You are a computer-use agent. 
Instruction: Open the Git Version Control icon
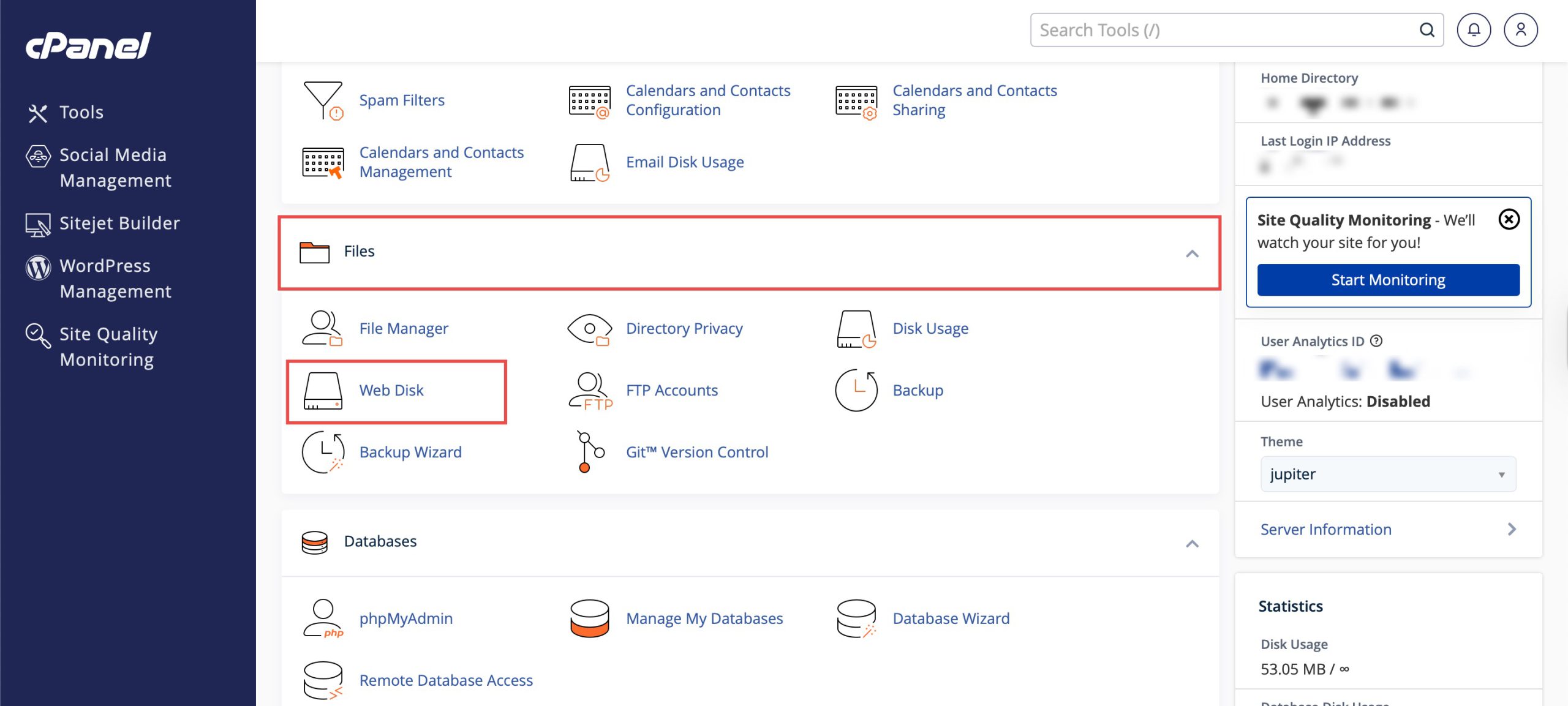pyautogui.click(x=589, y=453)
